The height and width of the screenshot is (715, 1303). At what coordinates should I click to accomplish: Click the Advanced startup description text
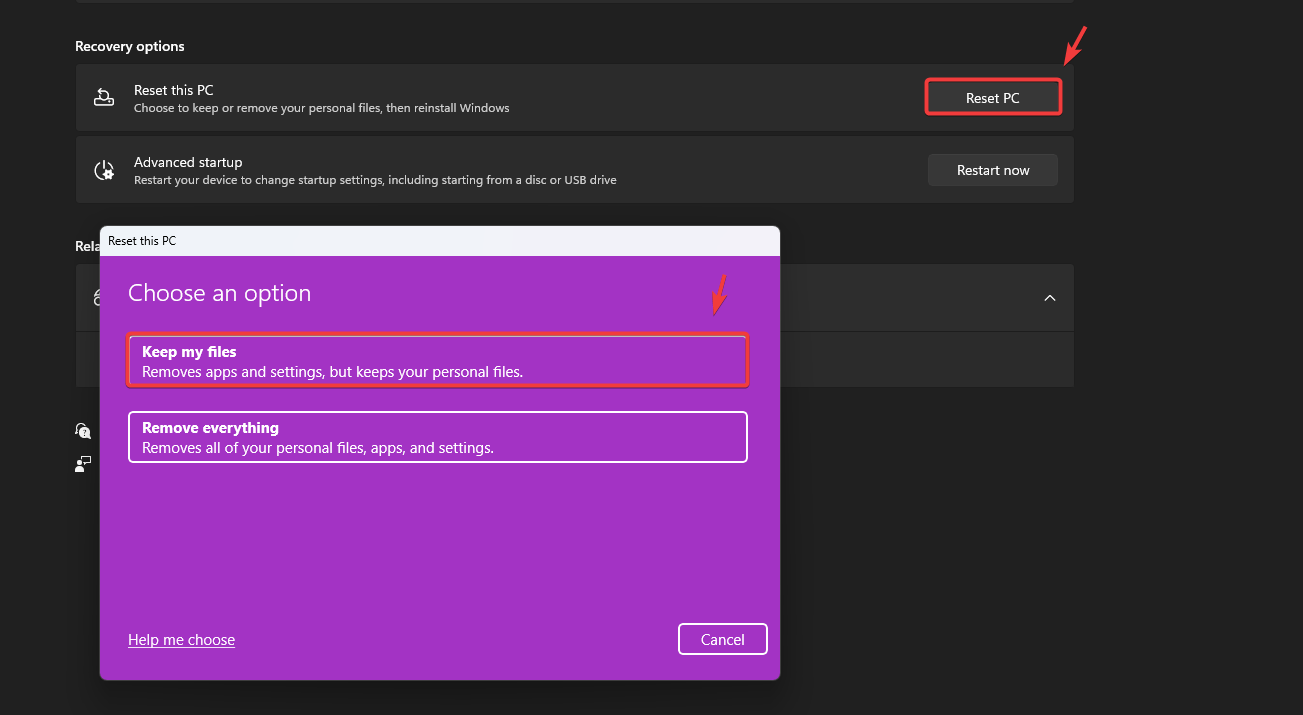pyautogui.click(x=375, y=180)
